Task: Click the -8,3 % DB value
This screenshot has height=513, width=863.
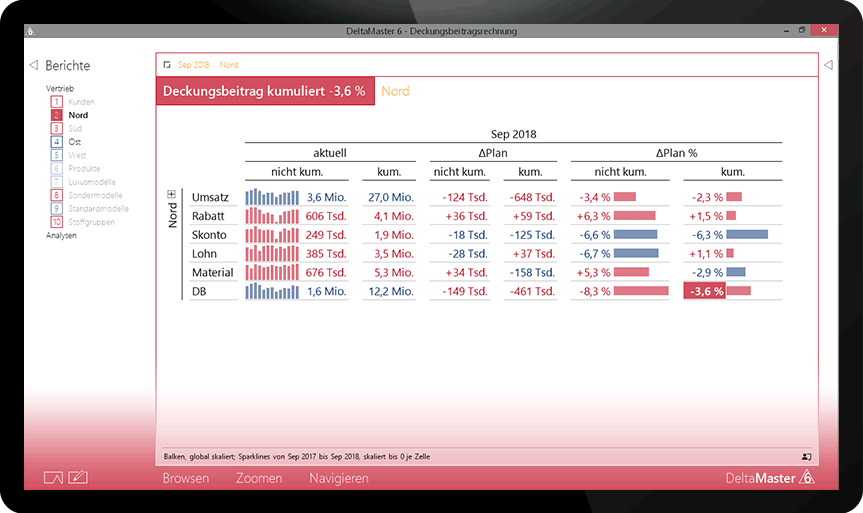Action: pos(595,291)
